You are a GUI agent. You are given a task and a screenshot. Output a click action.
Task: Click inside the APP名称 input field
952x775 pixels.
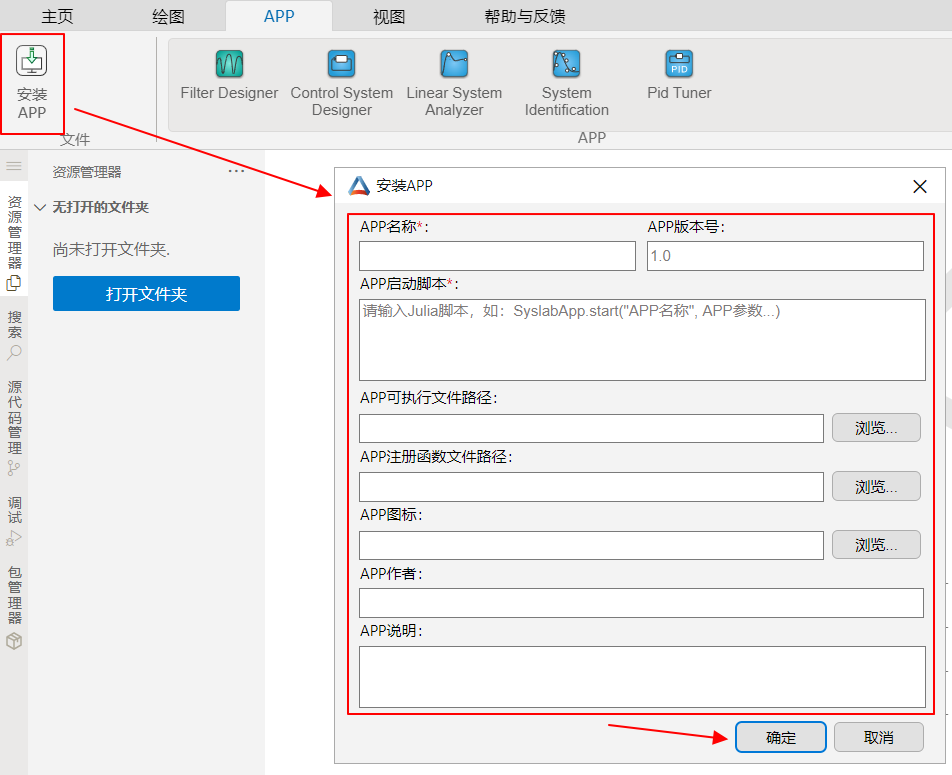[497, 256]
